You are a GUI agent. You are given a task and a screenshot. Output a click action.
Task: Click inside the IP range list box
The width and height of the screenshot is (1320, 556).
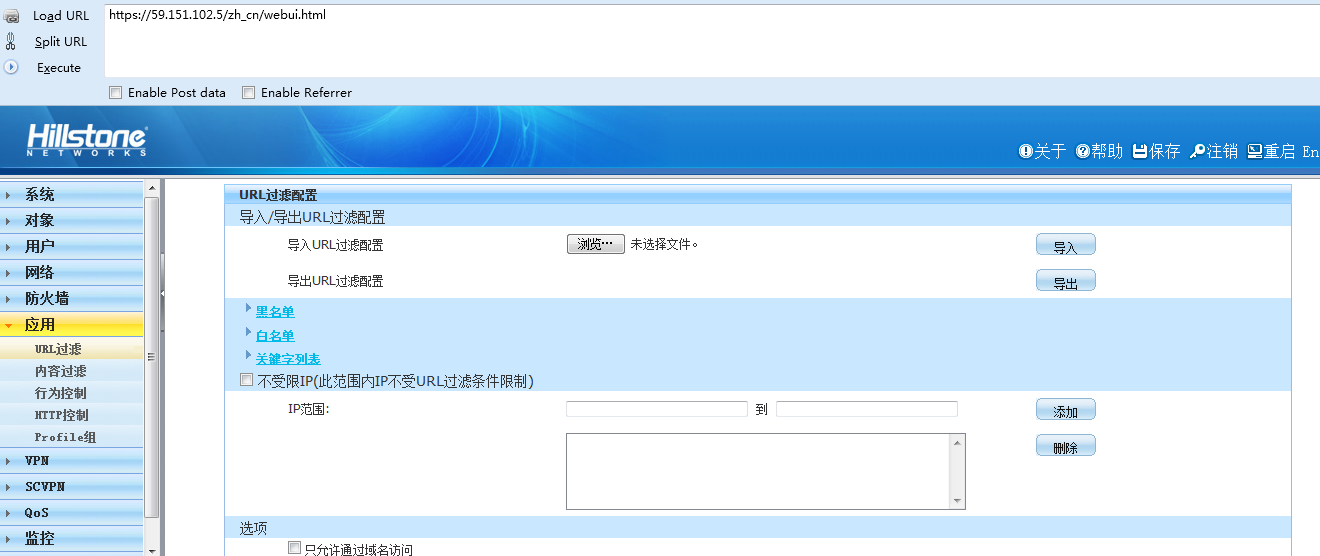pyautogui.click(x=758, y=472)
